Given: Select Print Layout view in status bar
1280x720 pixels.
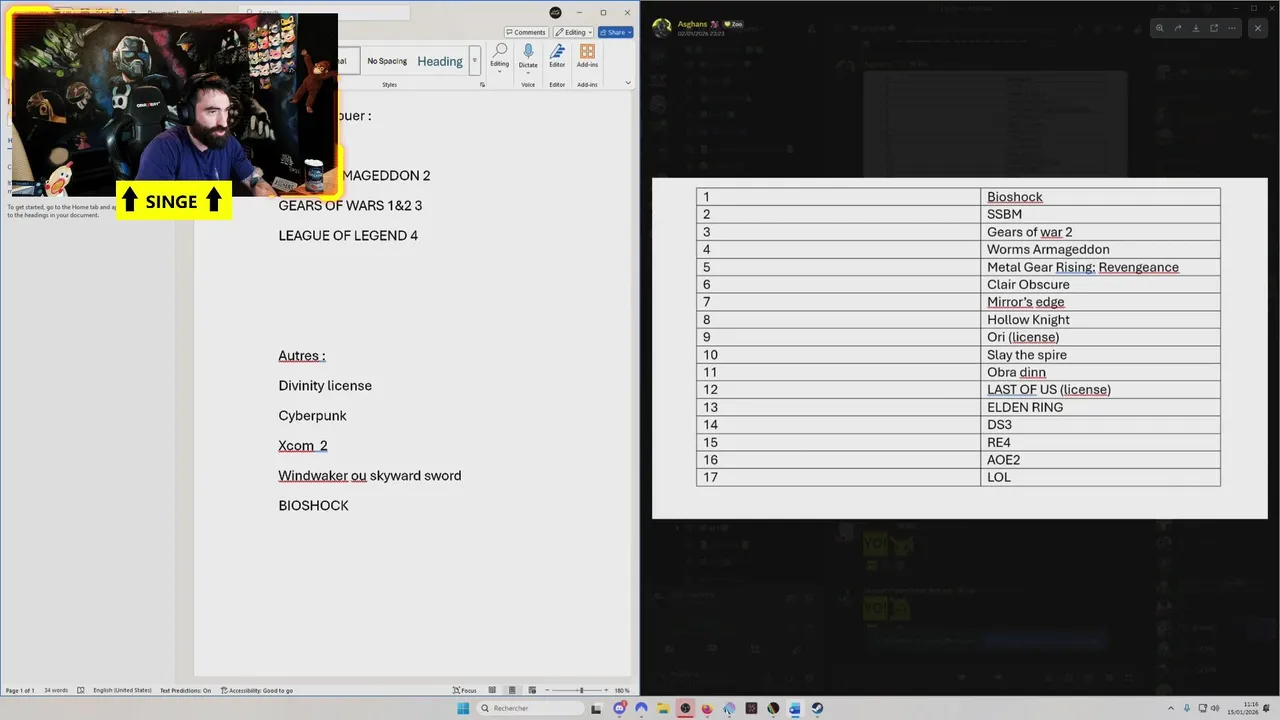Looking at the screenshot, I should click(512, 690).
